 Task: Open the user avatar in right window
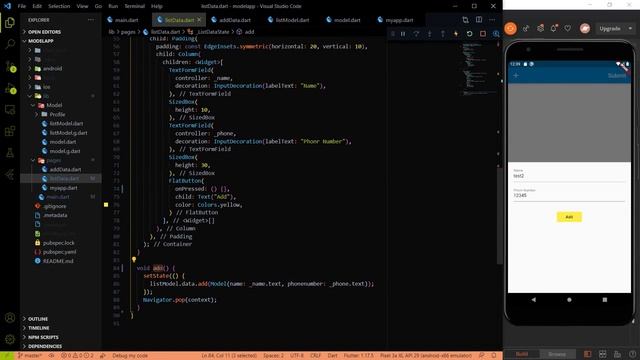[585, 28]
